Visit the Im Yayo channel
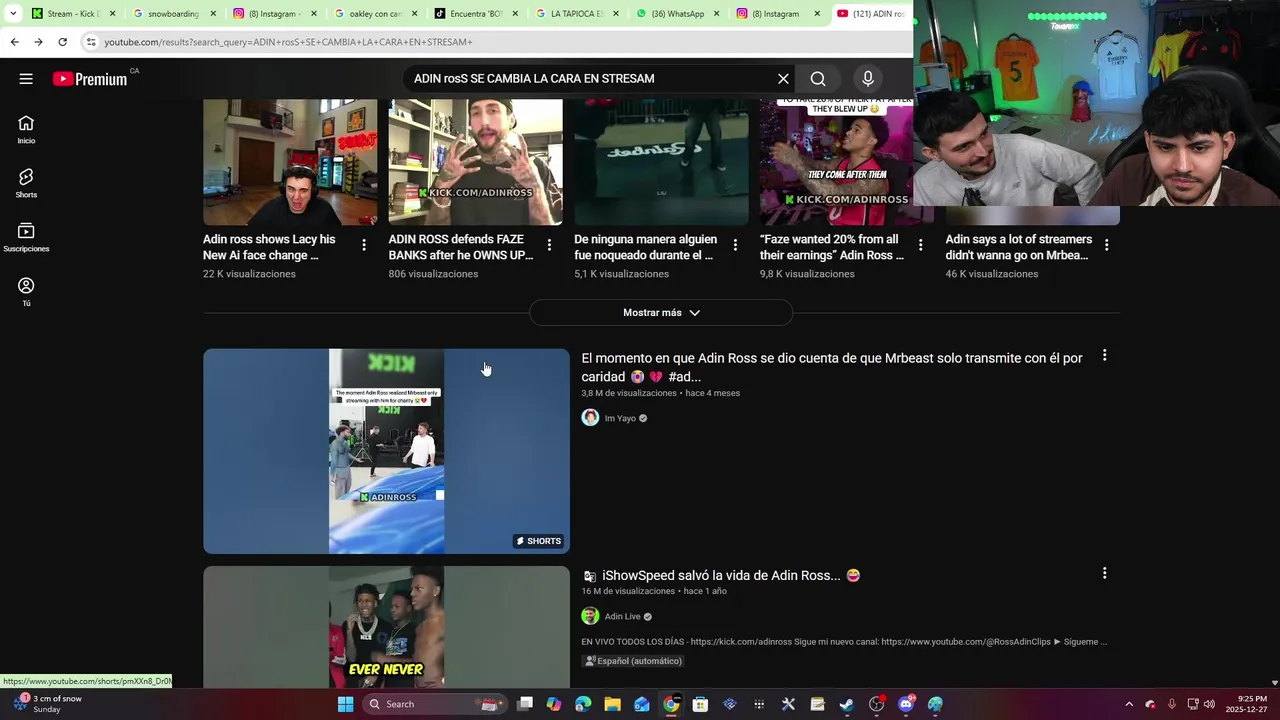 coord(620,418)
